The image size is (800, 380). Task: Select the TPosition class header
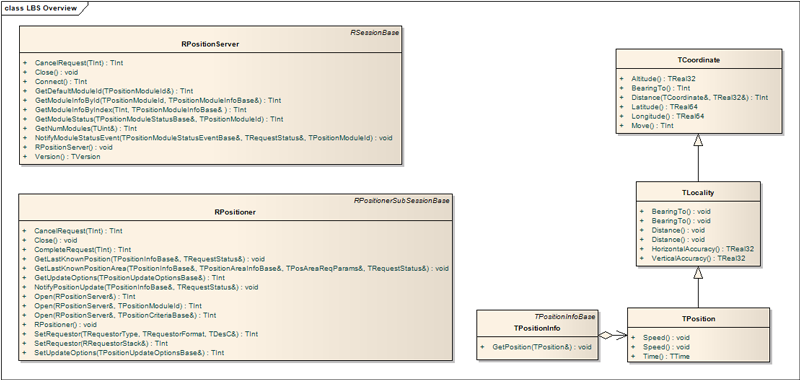(698, 319)
